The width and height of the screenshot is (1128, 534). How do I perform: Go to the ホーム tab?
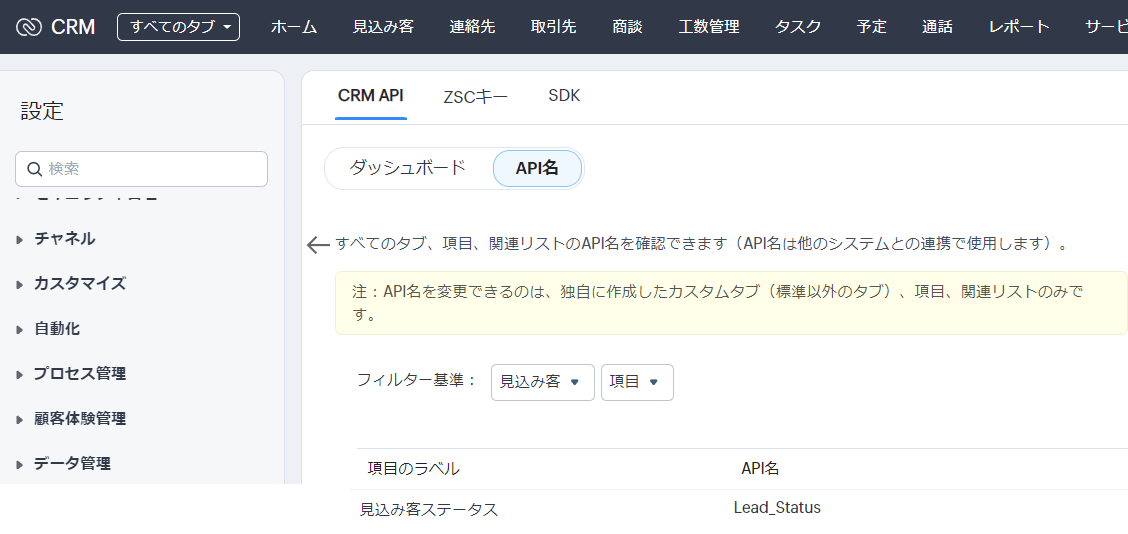pyautogui.click(x=294, y=27)
